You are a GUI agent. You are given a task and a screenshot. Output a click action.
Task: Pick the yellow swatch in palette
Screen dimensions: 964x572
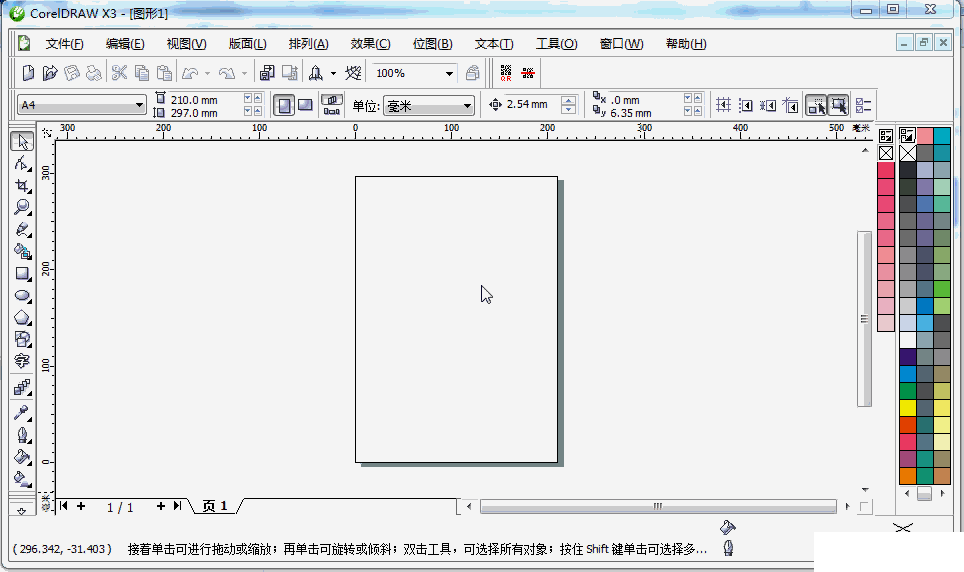coord(907,407)
